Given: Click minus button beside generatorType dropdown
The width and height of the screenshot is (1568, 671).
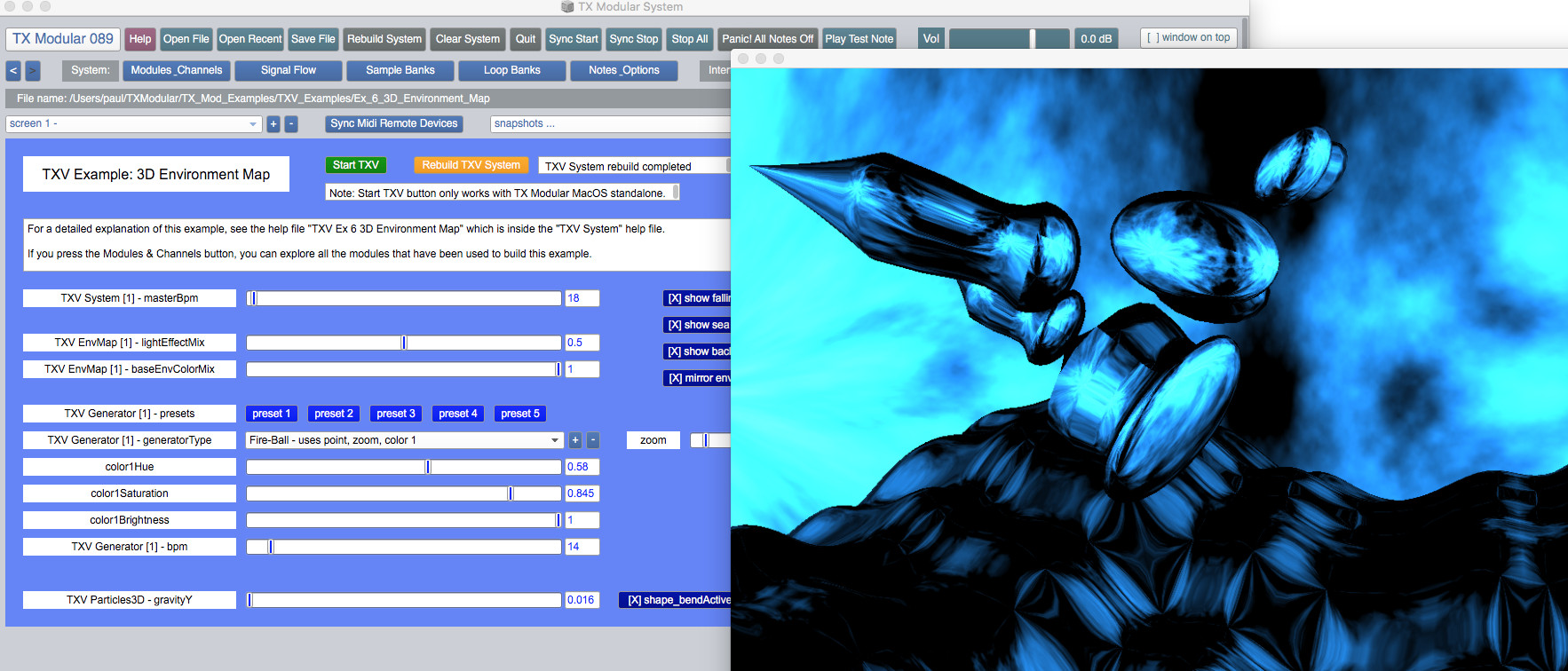Looking at the screenshot, I should pos(593,440).
